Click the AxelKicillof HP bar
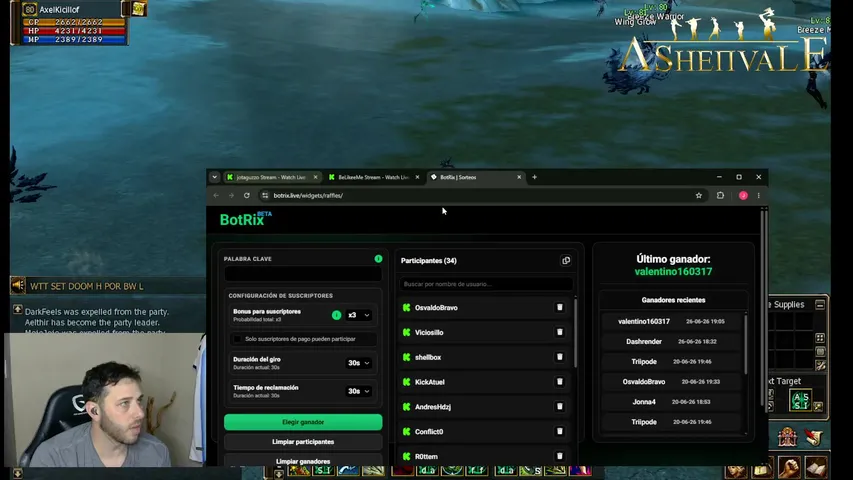 click(74, 31)
